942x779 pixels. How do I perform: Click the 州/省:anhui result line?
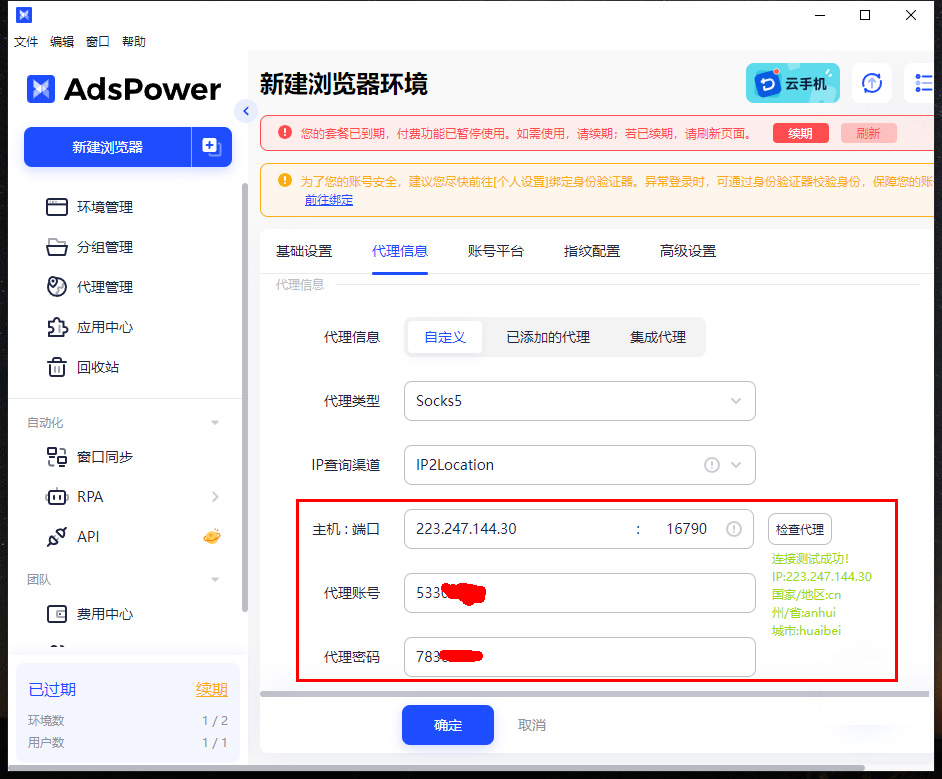pyautogui.click(x=804, y=613)
